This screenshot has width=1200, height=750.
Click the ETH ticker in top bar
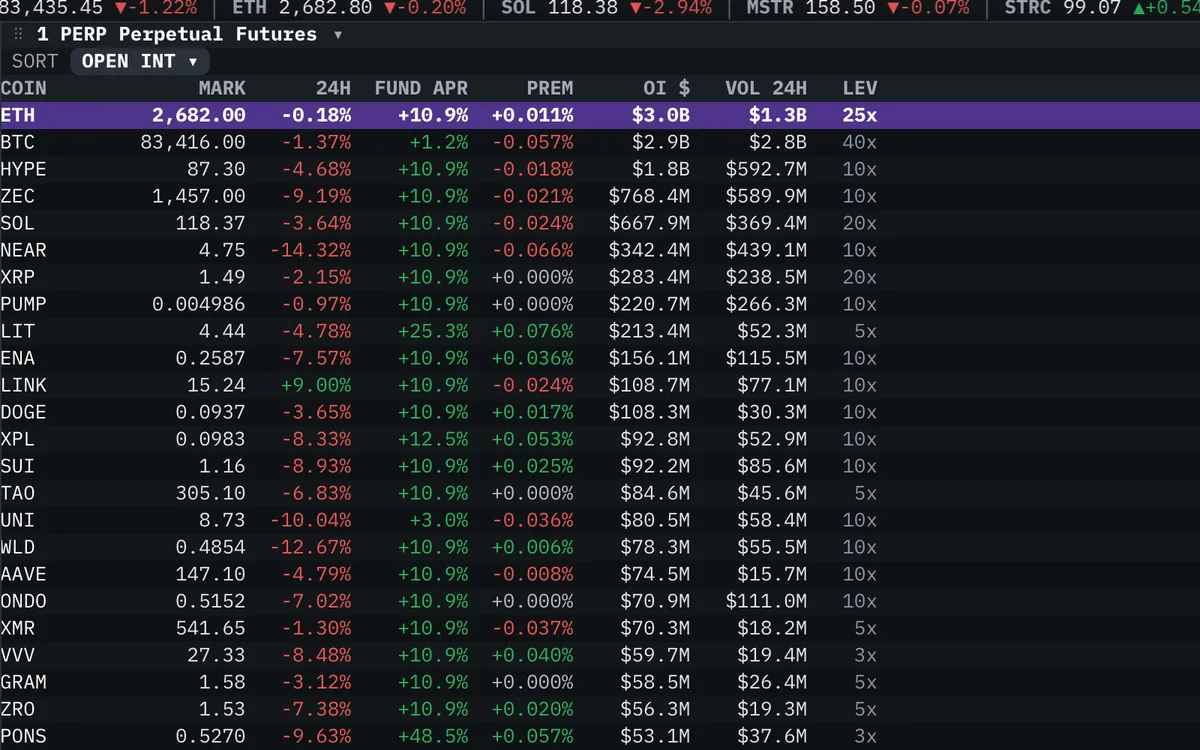pos(348,9)
